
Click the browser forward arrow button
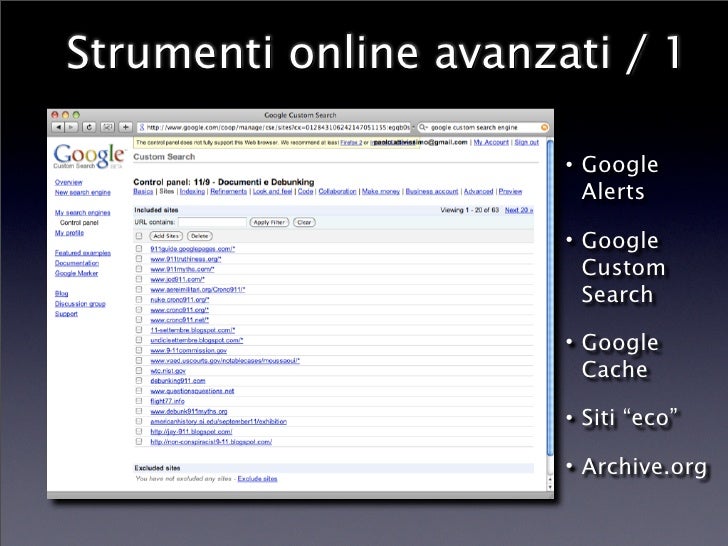(x=71, y=127)
